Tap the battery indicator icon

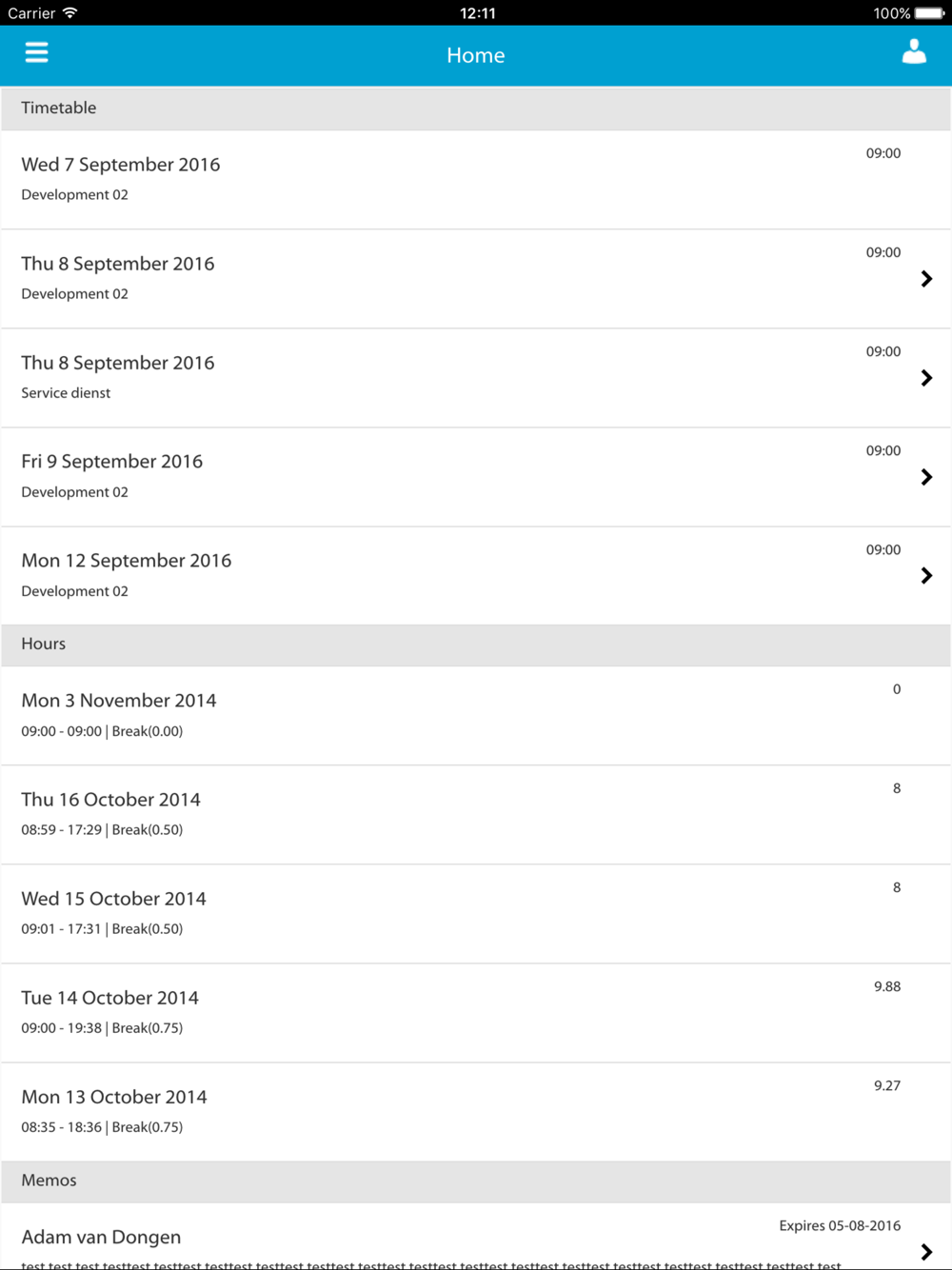pos(929,13)
